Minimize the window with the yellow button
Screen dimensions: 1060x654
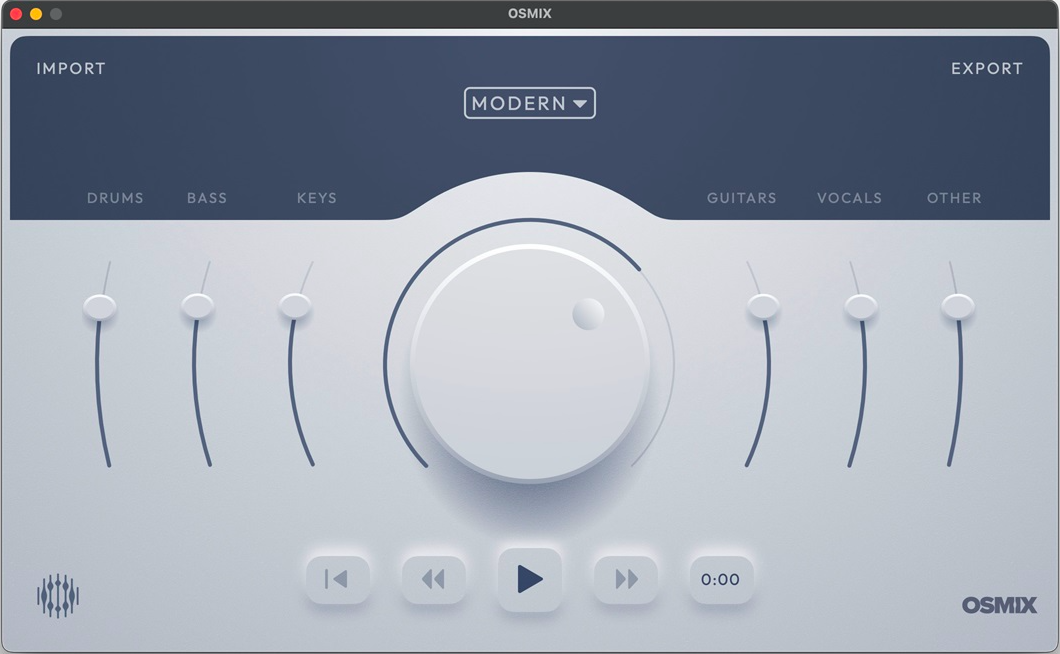(36, 14)
